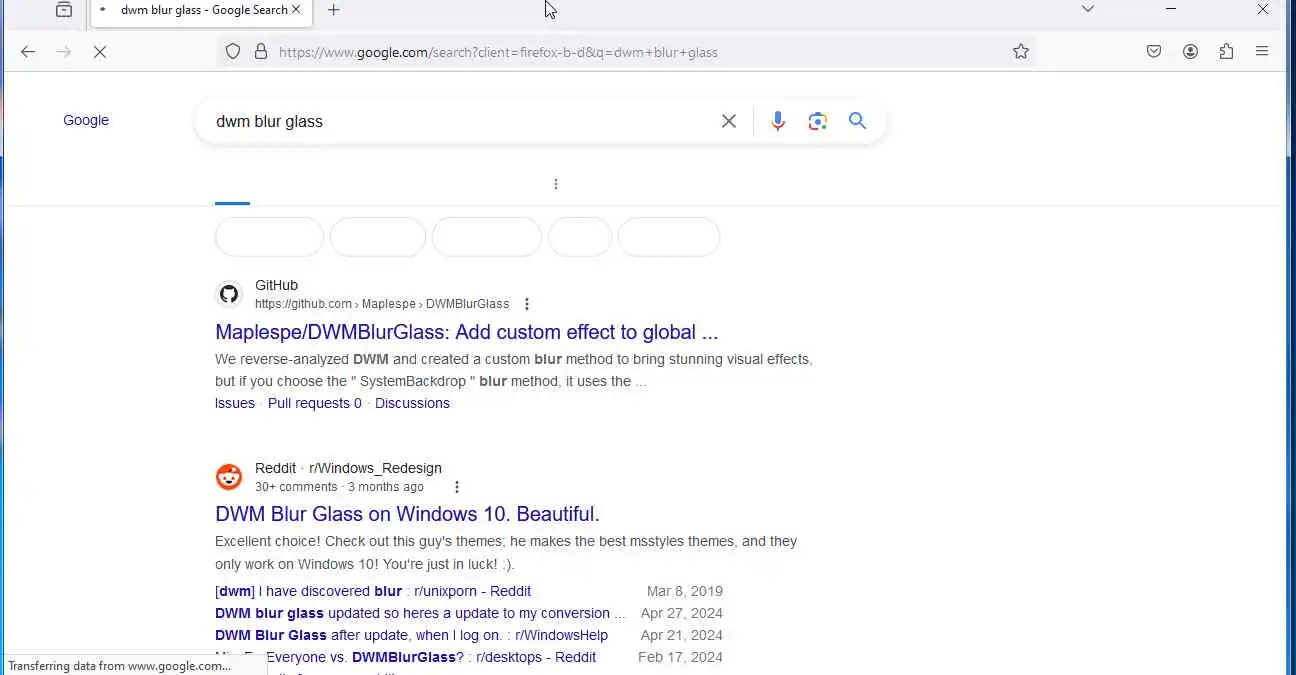
Task: Open Firefox account icon
Action: pos(1190,52)
